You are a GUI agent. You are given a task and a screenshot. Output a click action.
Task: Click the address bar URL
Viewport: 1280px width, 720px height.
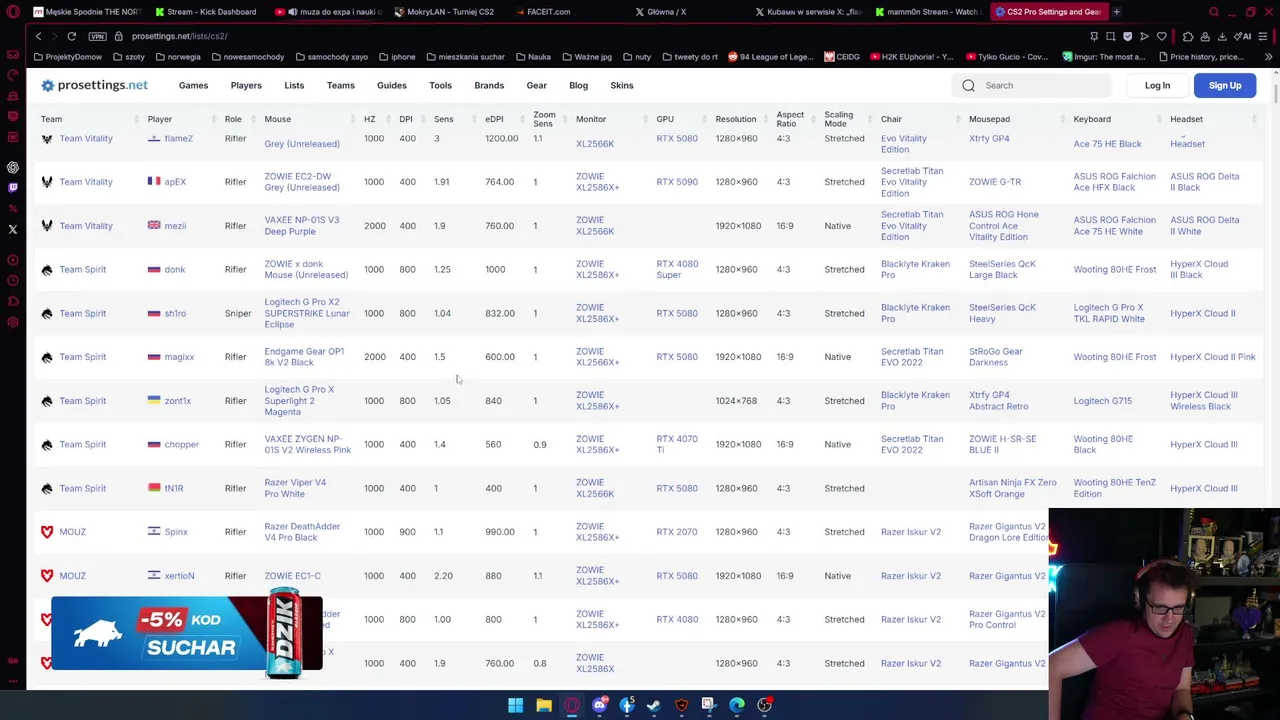pos(180,36)
